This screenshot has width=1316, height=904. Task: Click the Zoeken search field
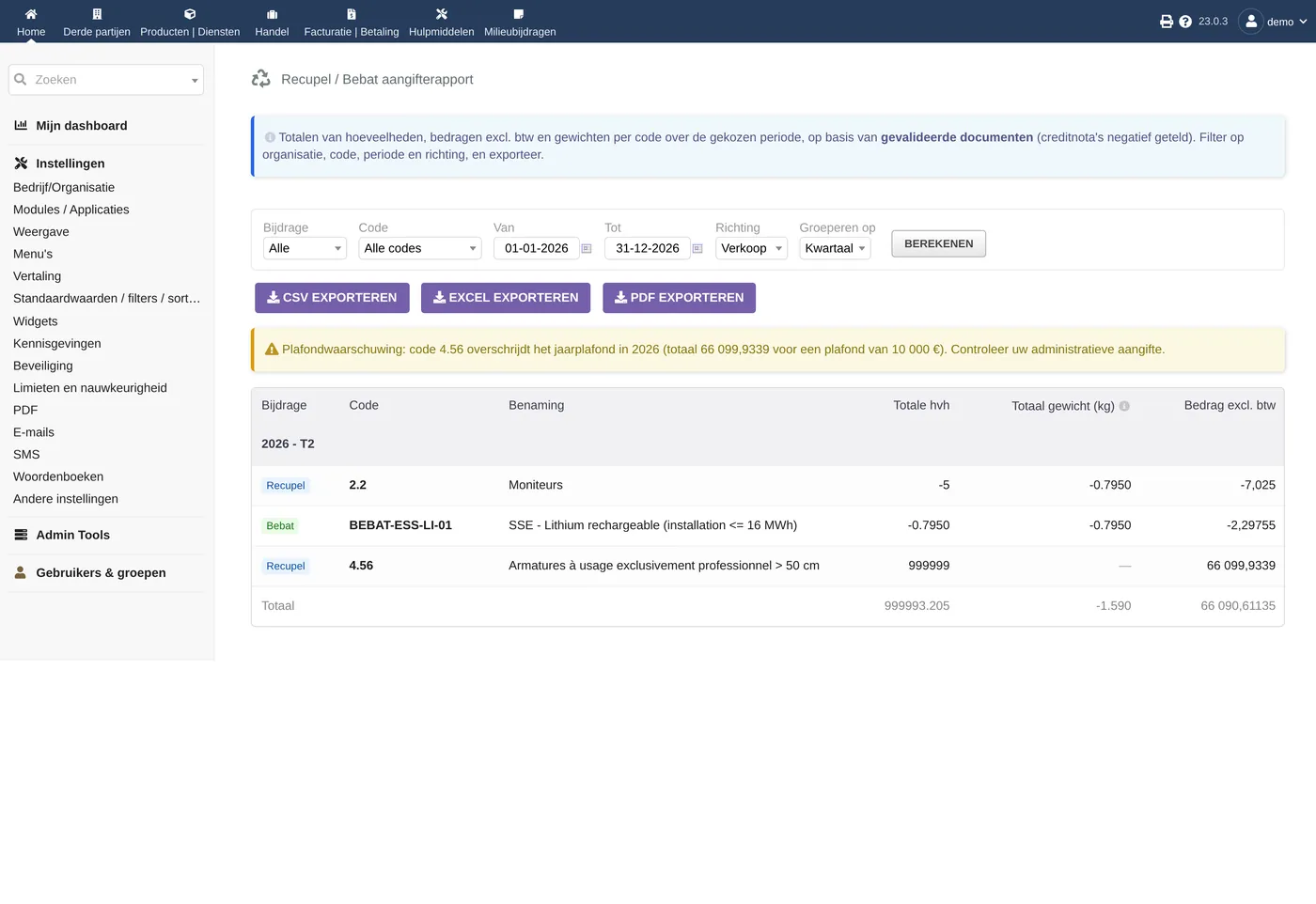tap(106, 80)
